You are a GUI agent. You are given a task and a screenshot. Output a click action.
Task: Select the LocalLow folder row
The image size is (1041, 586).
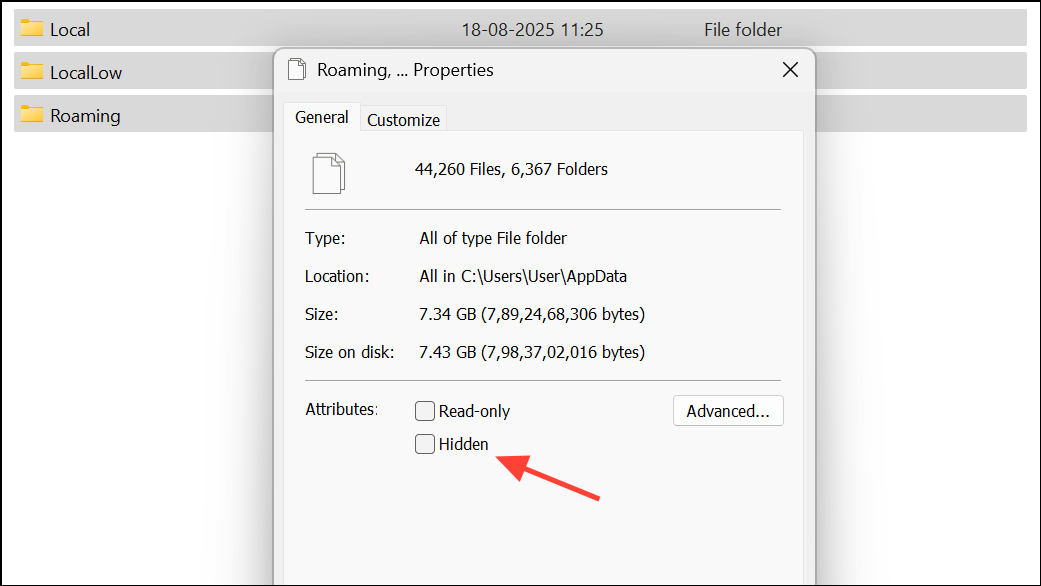pos(150,71)
